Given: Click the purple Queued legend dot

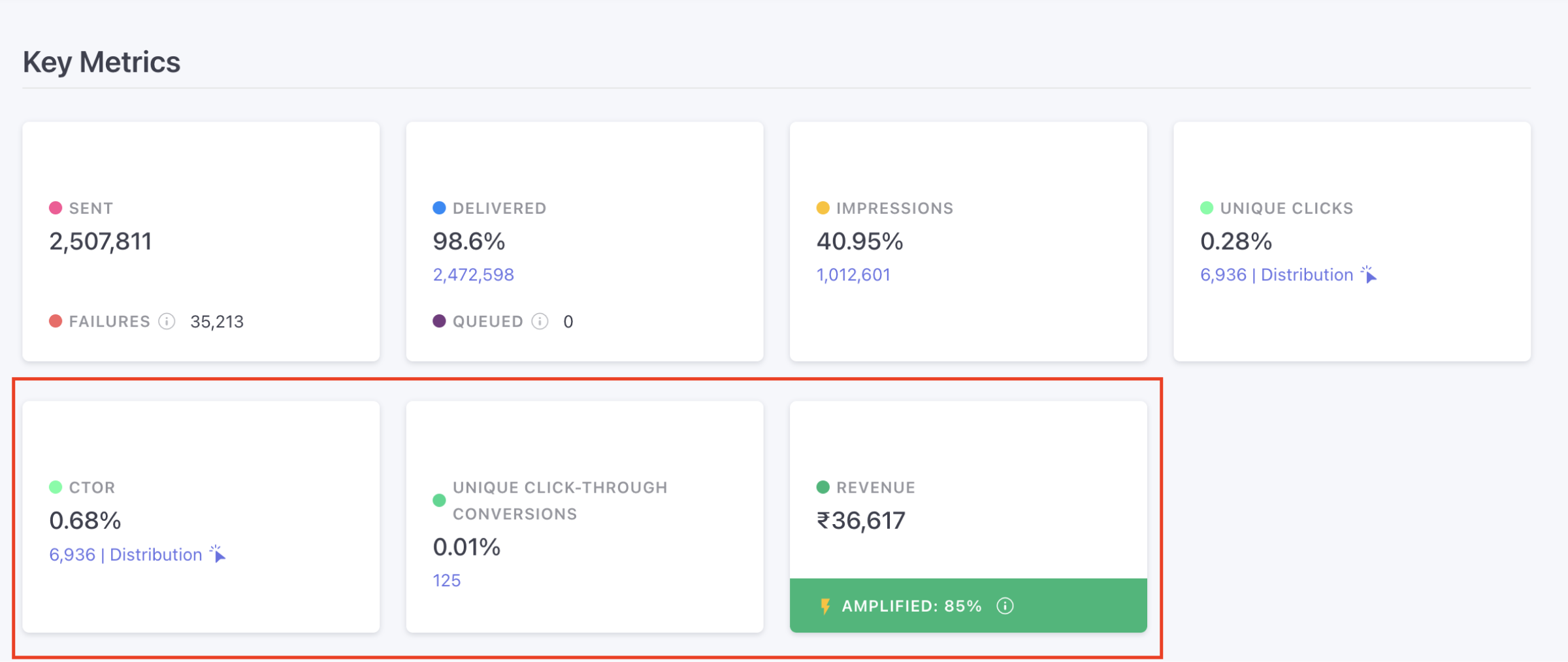Looking at the screenshot, I should click(x=439, y=321).
